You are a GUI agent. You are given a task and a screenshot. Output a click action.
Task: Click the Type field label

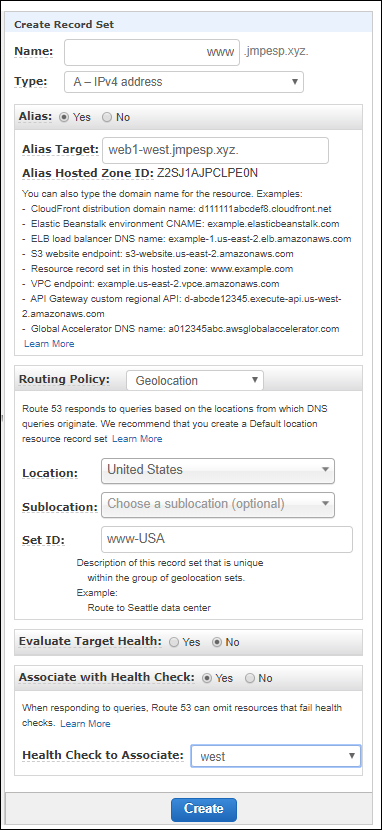(30, 82)
